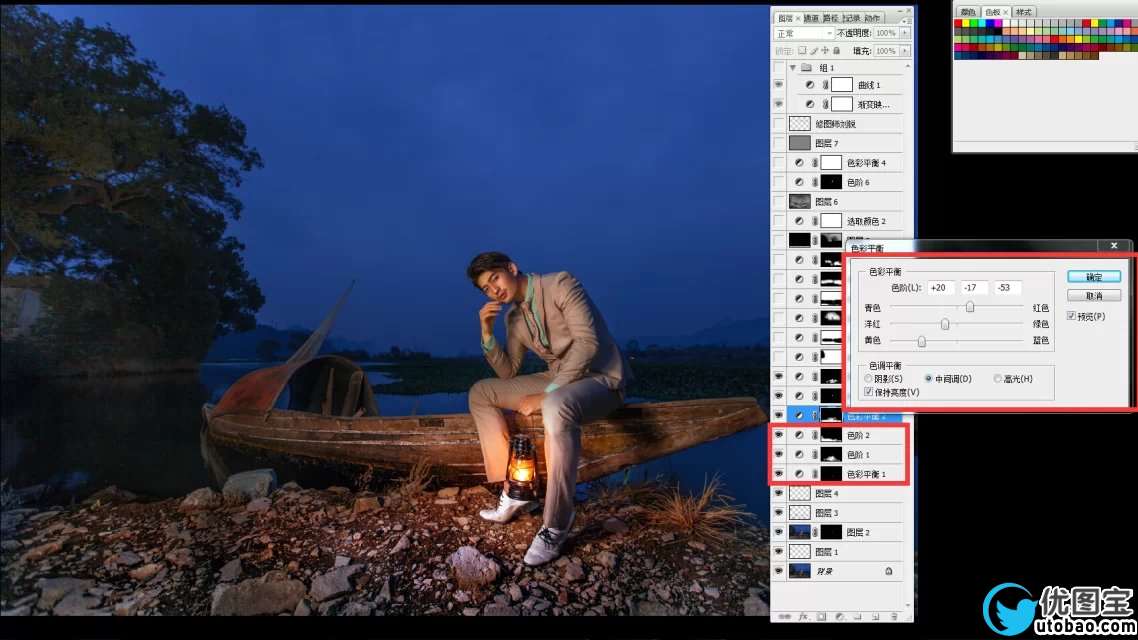Click the cyan-red 青色 slider handle

pos(970,308)
